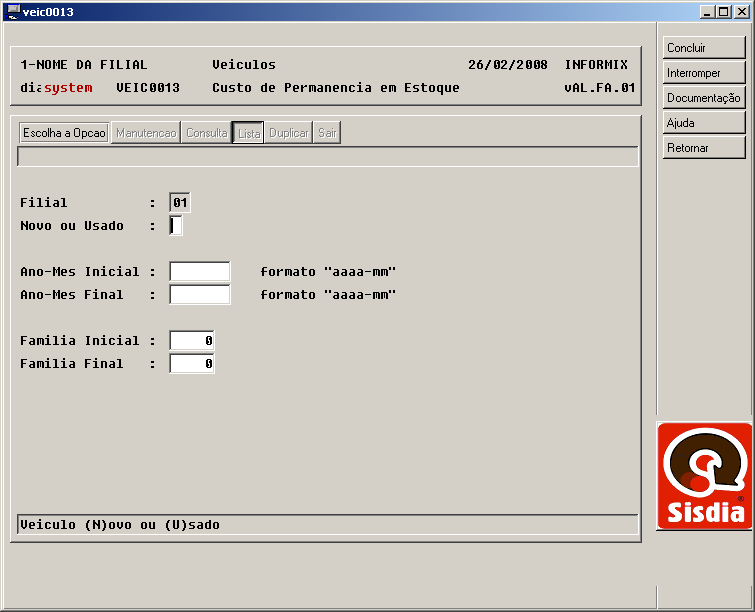Open the Documentação button
The width and height of the screenshot is (755, 612).
point(704,98)
